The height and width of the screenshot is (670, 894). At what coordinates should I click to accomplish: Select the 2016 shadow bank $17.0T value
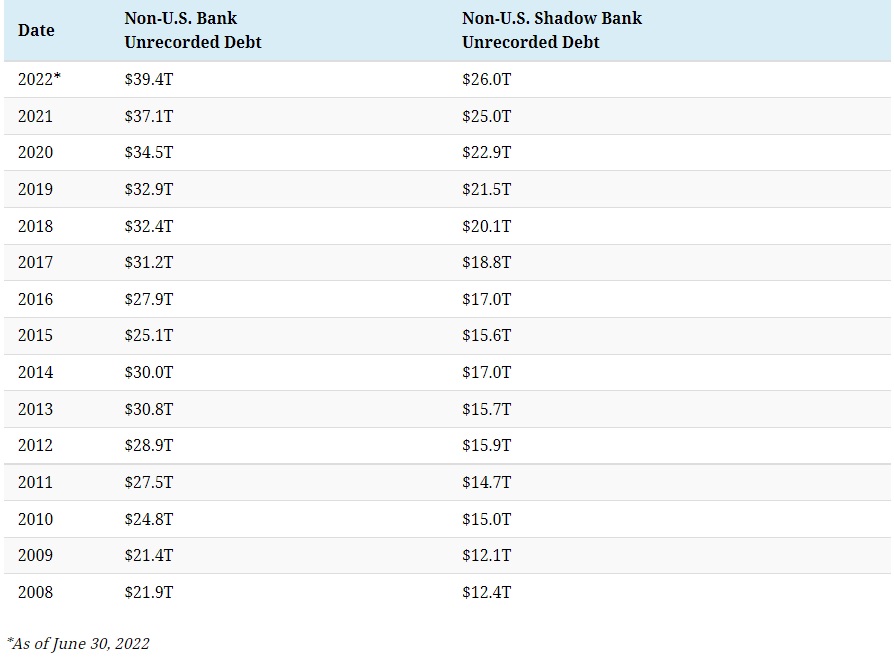(486, 299)
